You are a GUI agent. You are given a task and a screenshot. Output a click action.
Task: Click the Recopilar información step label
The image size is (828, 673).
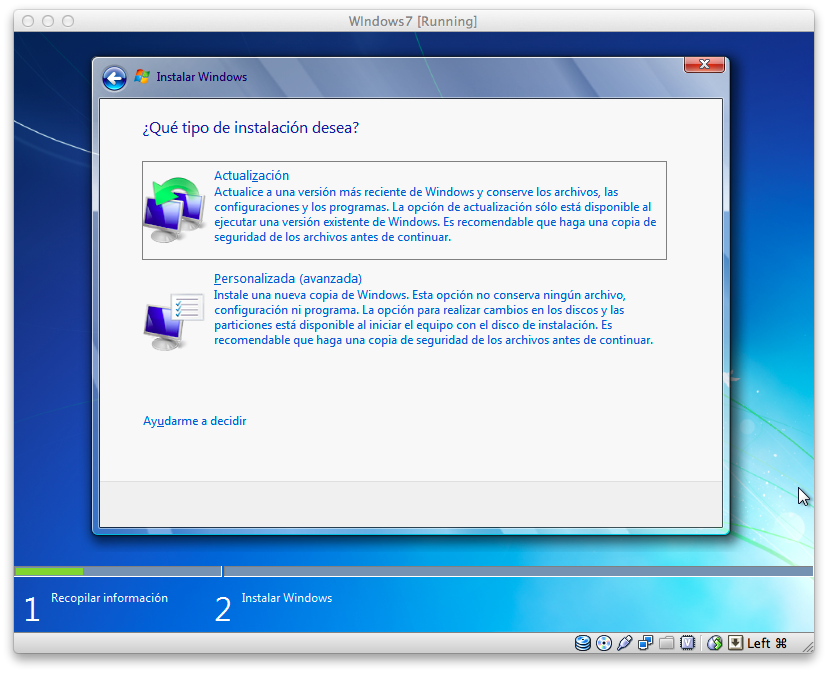pyautogui.click(x=109, y=597)
